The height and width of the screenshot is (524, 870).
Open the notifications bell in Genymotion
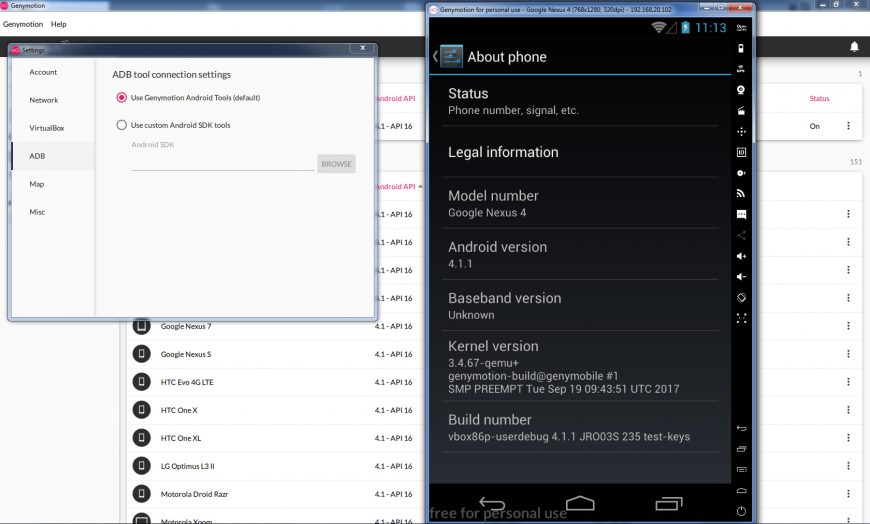[854, 47]
